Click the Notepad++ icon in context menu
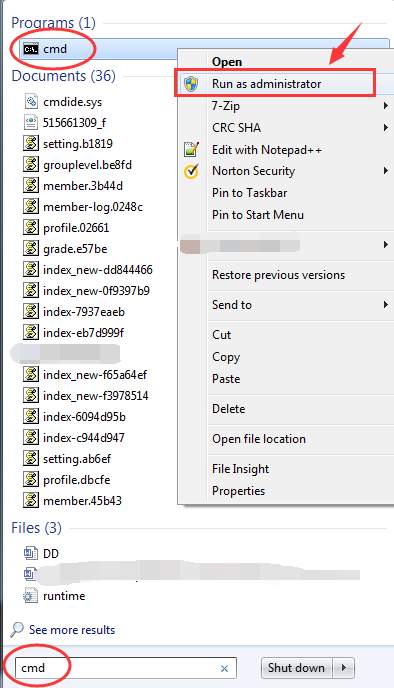The width and height of the screenshot is (394, 688). point(191,150)
